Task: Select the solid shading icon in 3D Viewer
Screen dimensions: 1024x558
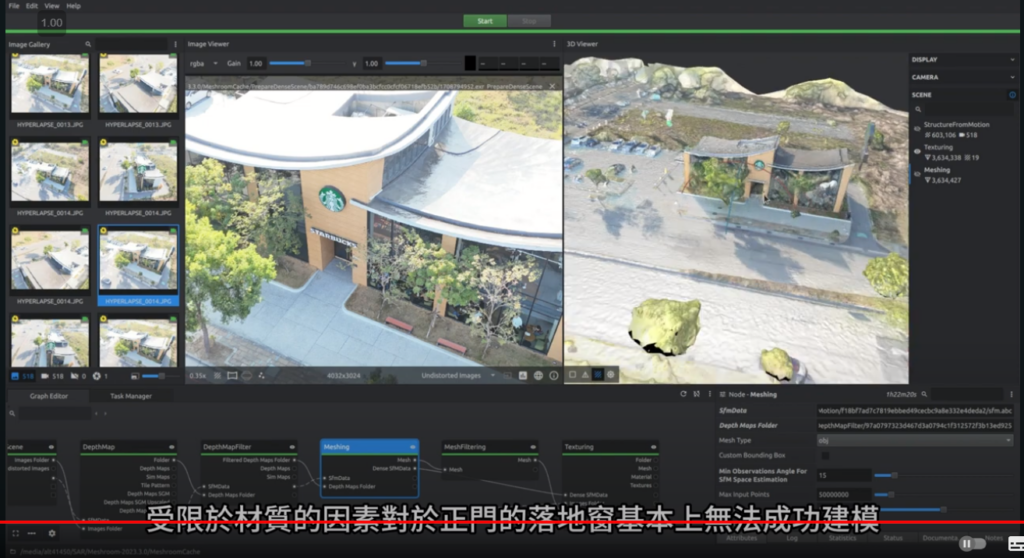Action: tap(572, 375)
